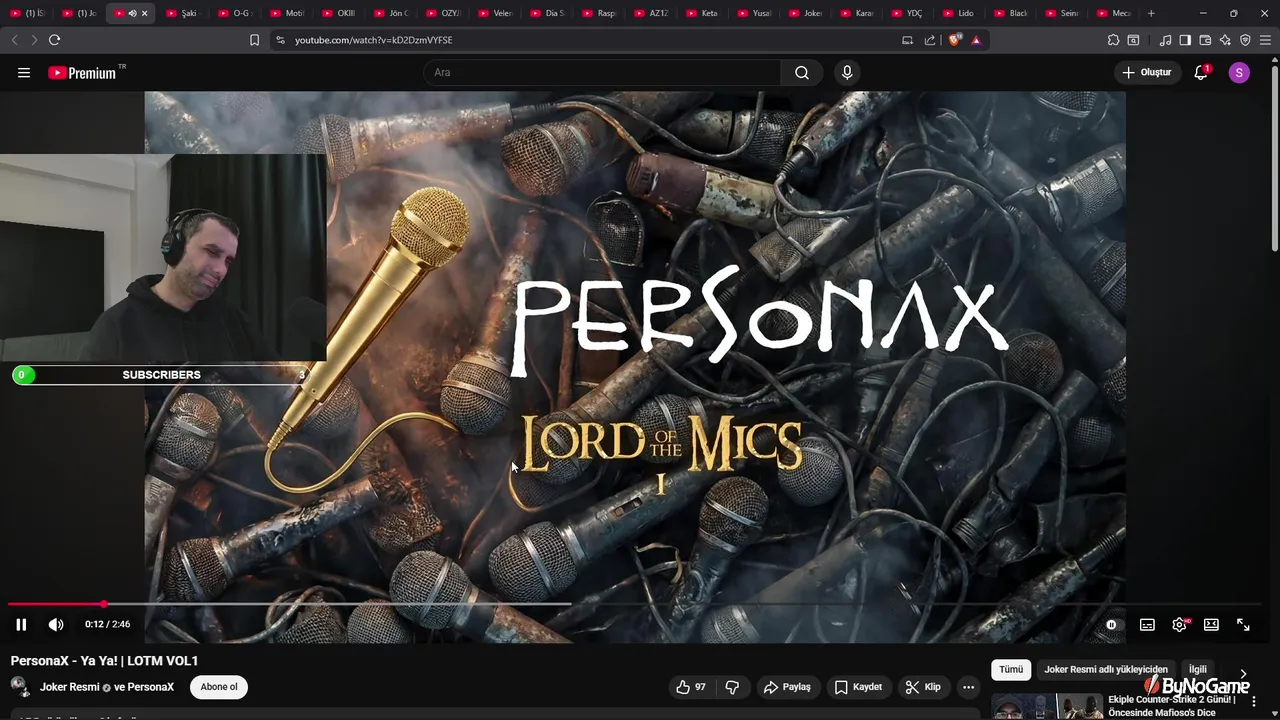Open the YouTube hamburger guide menu
The height and width of the screenshot is (720, 1280).
(24, 72)
